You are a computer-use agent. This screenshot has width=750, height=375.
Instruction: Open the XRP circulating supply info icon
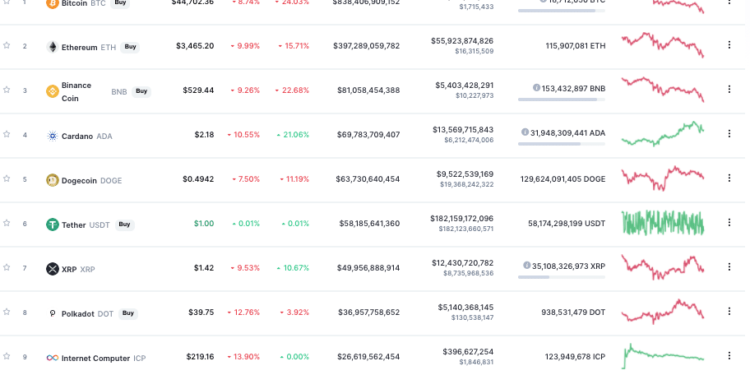click(527, 265)
